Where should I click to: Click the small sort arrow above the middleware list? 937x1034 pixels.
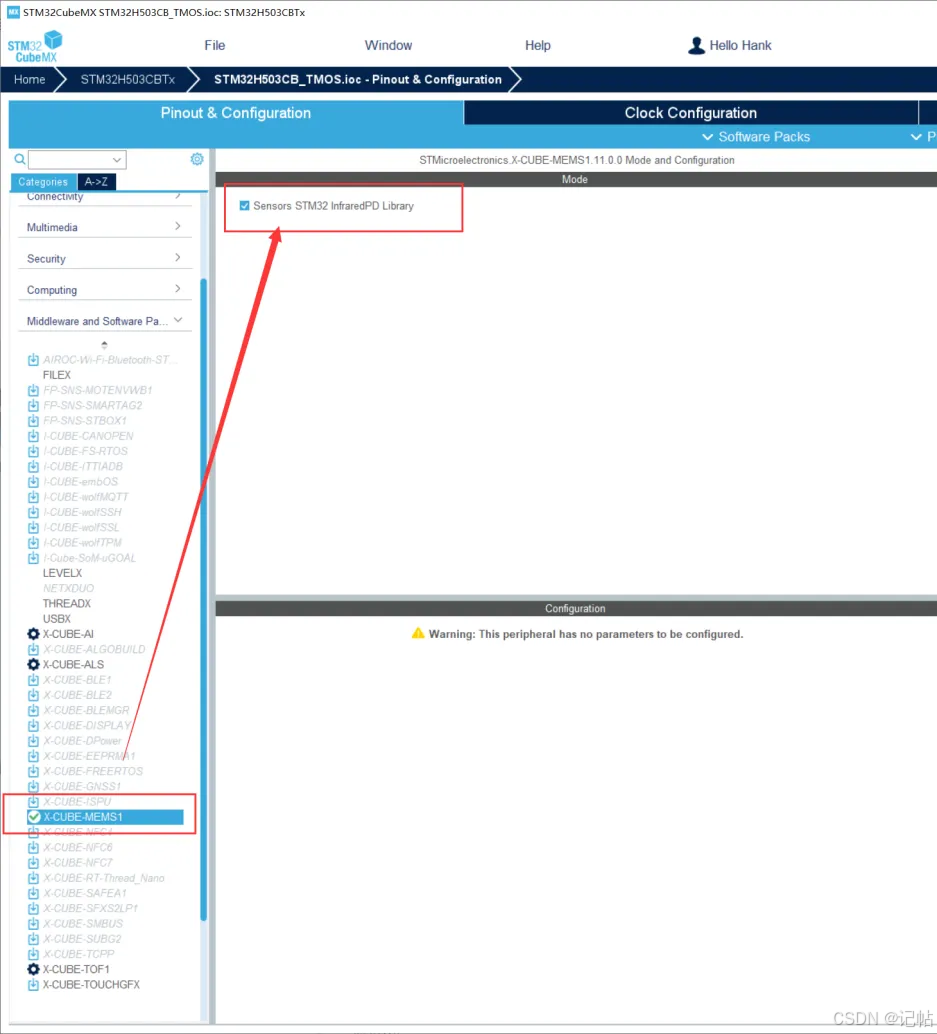coord(104,344)
